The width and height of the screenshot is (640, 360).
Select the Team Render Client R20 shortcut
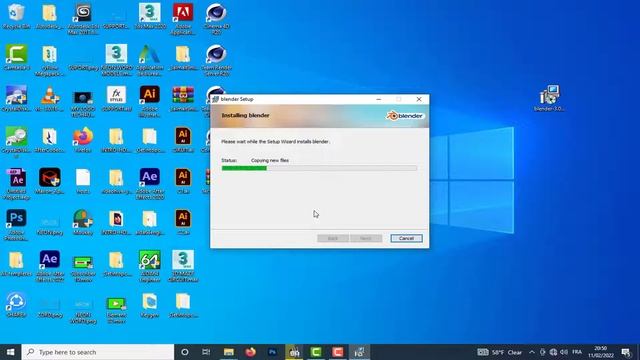(x=216, y=60)
